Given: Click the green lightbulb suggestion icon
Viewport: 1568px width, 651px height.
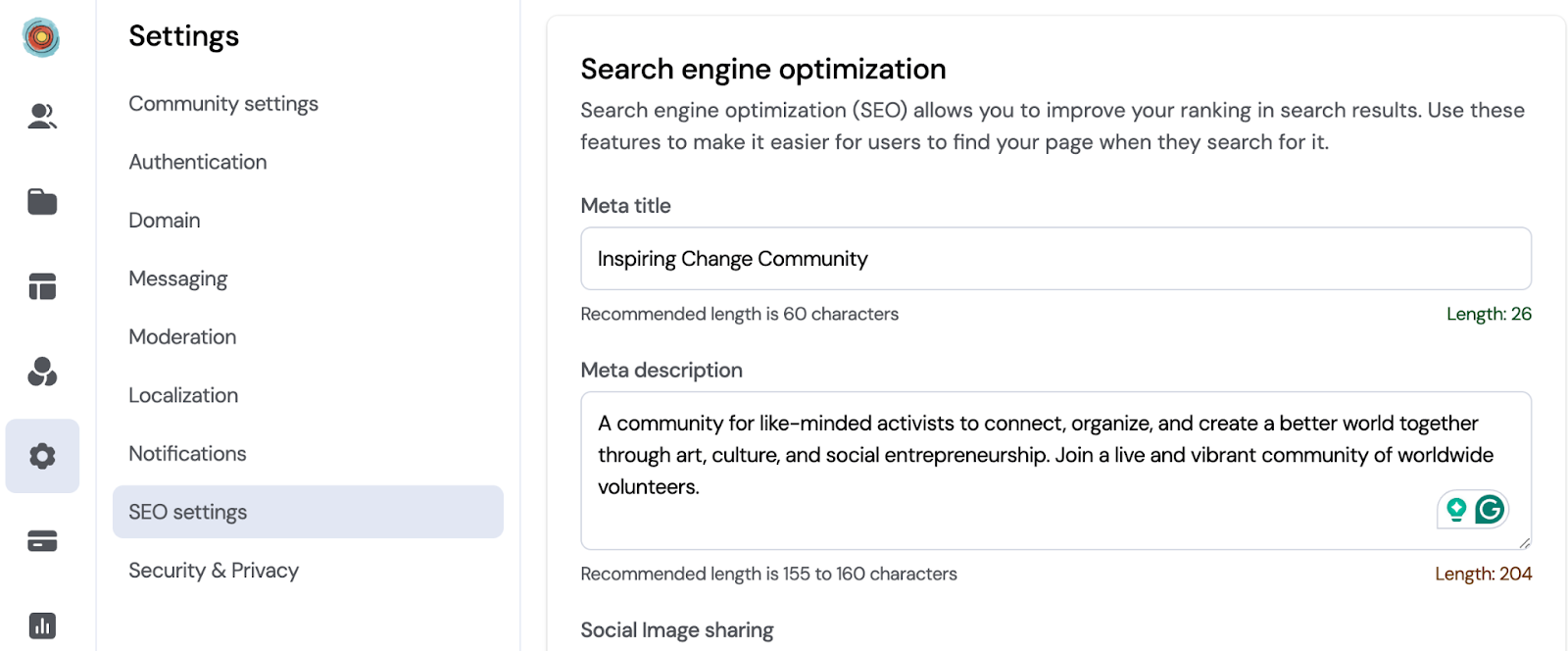Looking at the screenshot, I should pyautogui.click(x=1456, y=510).
